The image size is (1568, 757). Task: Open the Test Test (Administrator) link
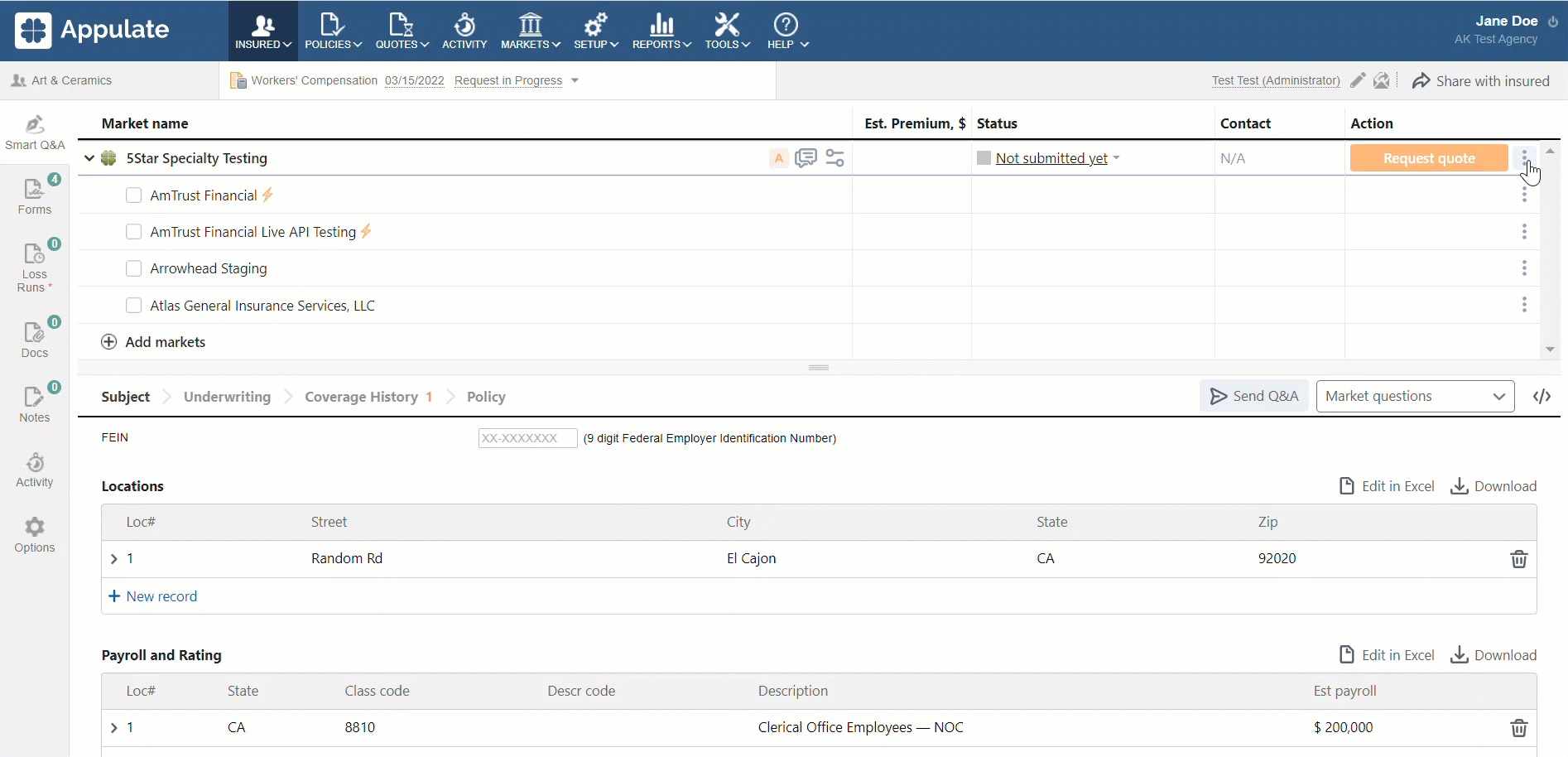(1276, 80)
